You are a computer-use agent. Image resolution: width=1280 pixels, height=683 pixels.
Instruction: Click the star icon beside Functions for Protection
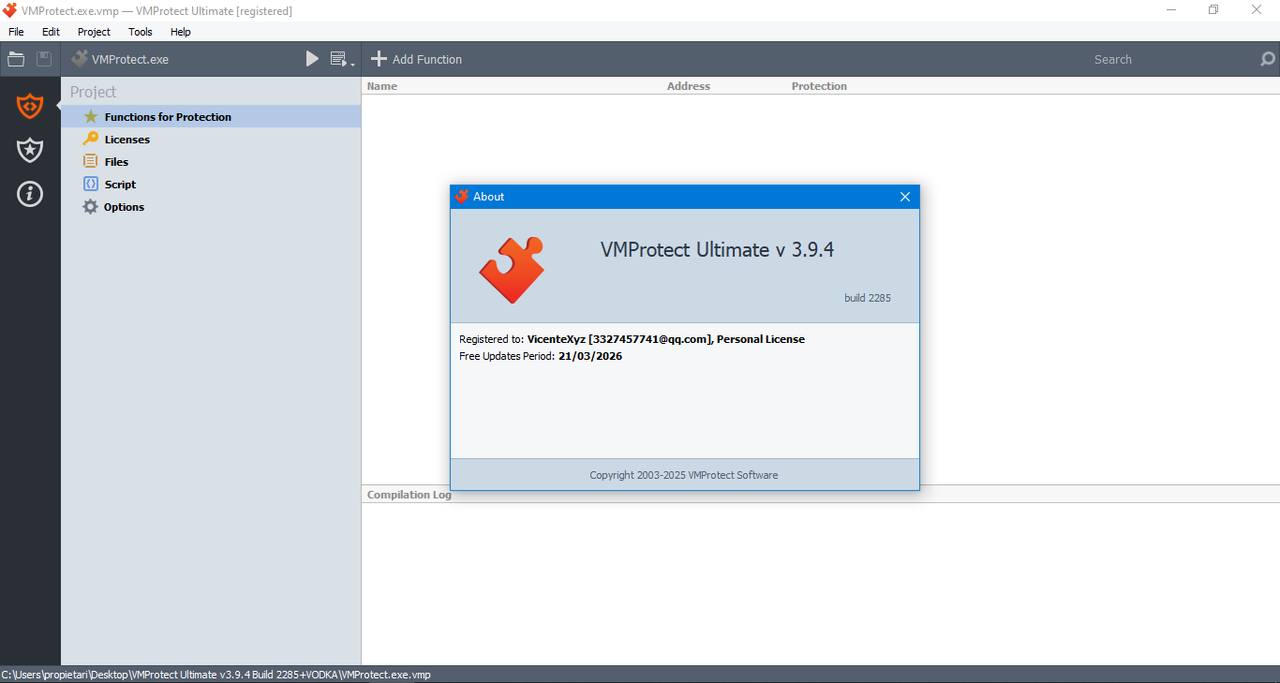[91, 117]
